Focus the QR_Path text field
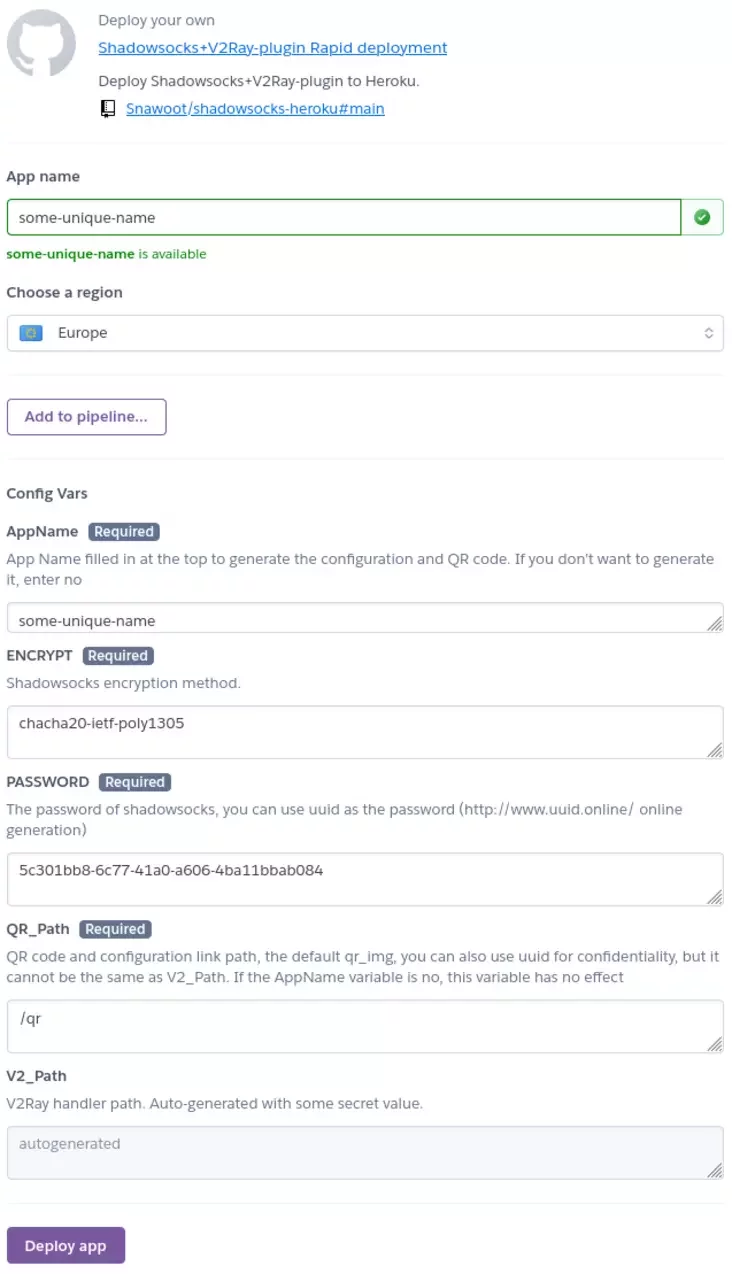The width and height of the screenshot is (732, 1274). (365, 1027)
